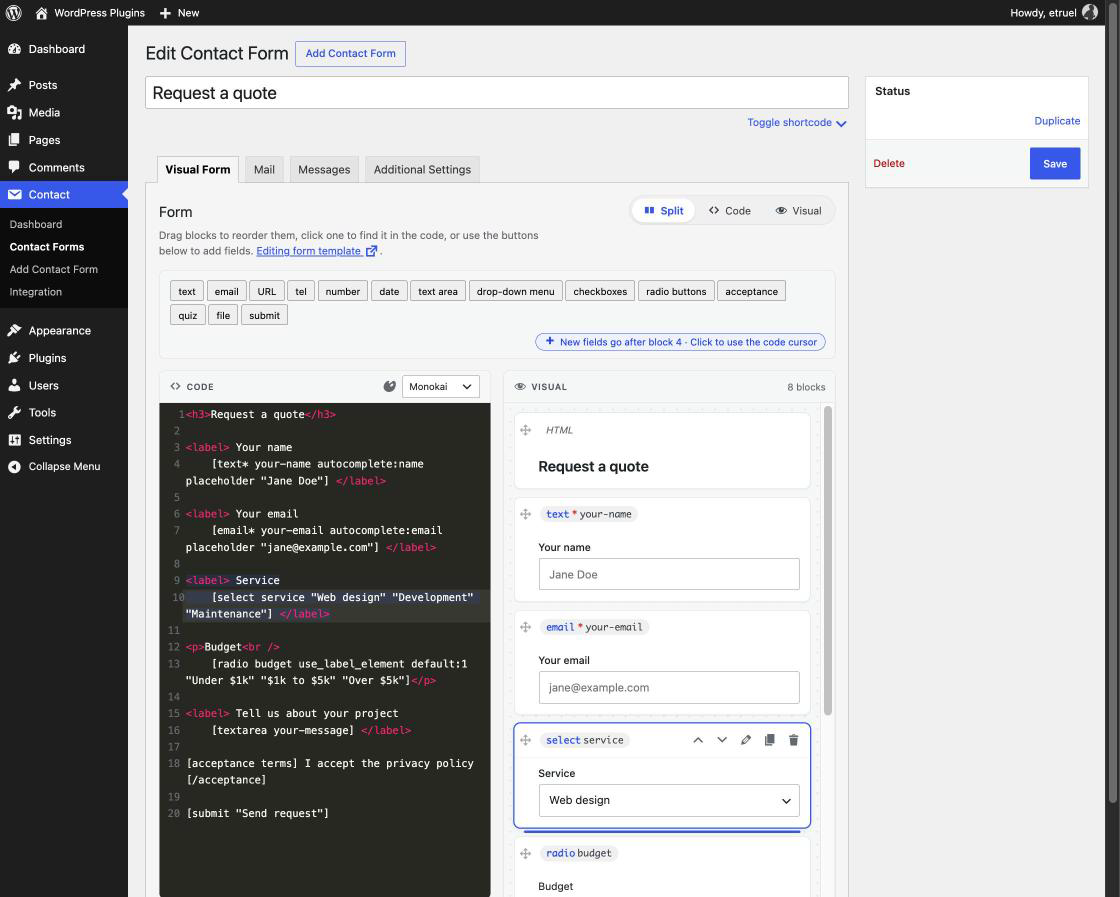Click the Appearance brush icon in sidebar

click(x=14, y=331)
